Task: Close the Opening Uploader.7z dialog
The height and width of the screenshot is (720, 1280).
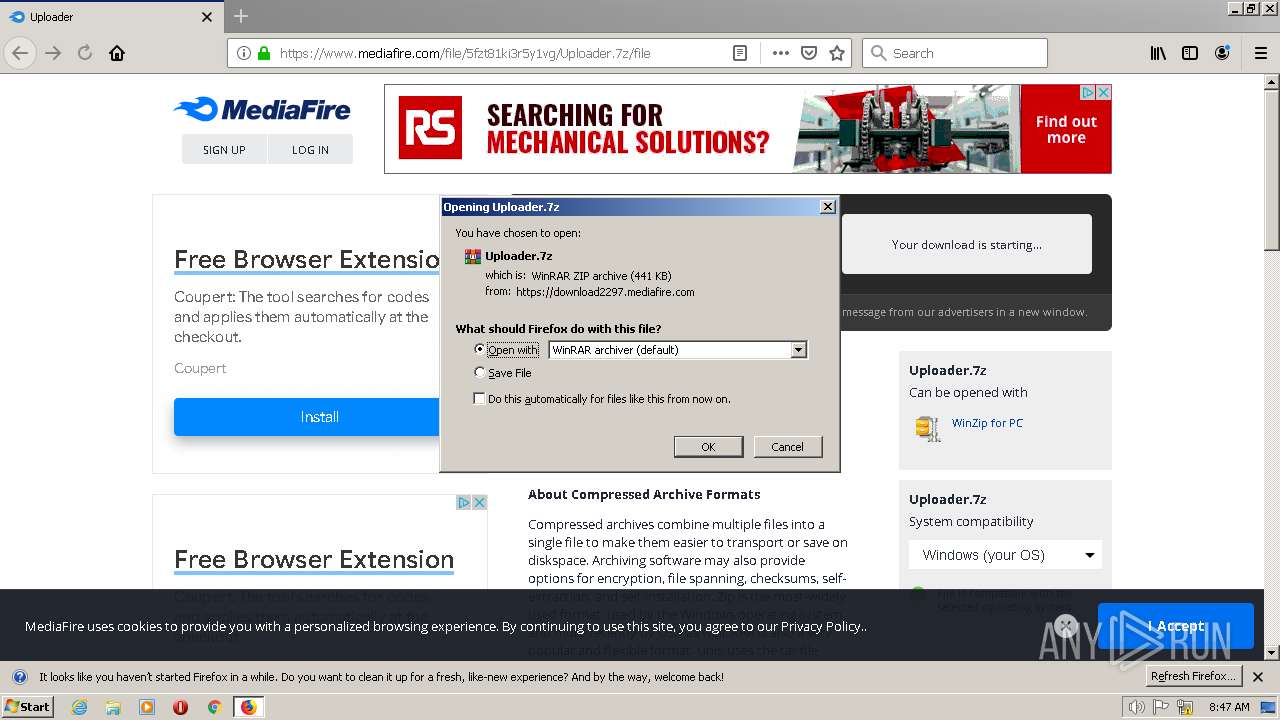Action: pyautogui.click(x=827, y=206)
